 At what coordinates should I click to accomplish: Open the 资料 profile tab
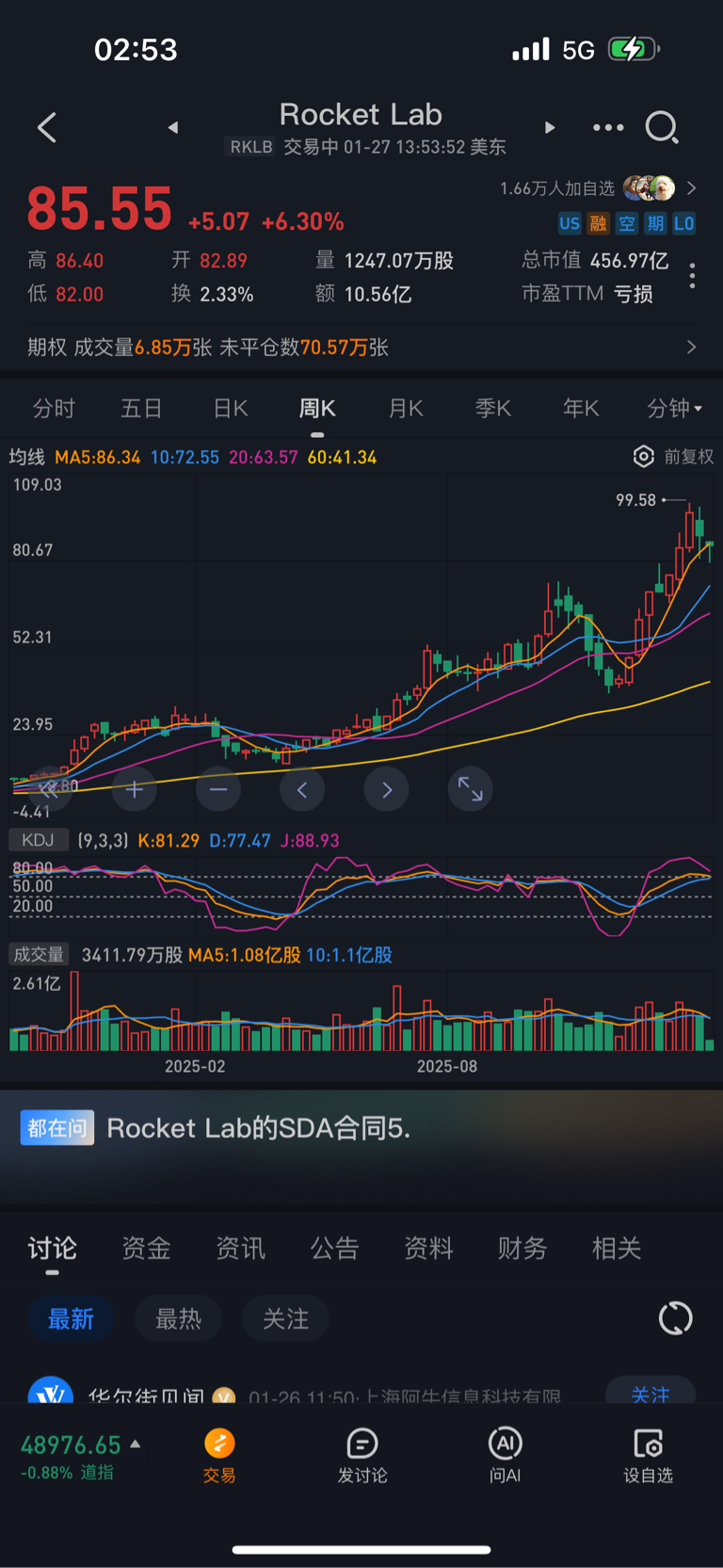[x=428, y=1249]
